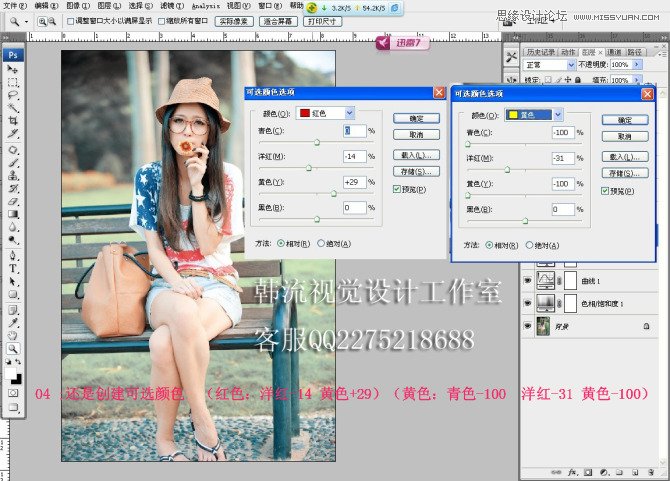Screen dimensions: 670x481
Task: Pick the Lasso tool
Action: tap(14, 95)
